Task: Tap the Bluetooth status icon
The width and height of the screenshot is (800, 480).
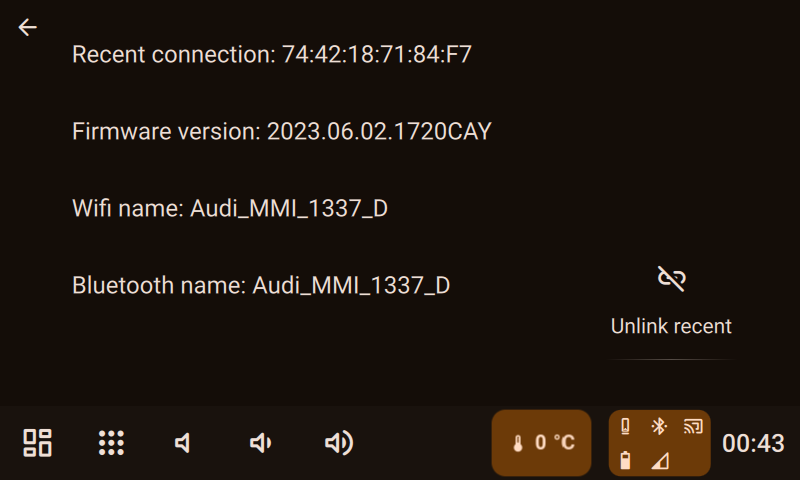Action: [659, 427]
